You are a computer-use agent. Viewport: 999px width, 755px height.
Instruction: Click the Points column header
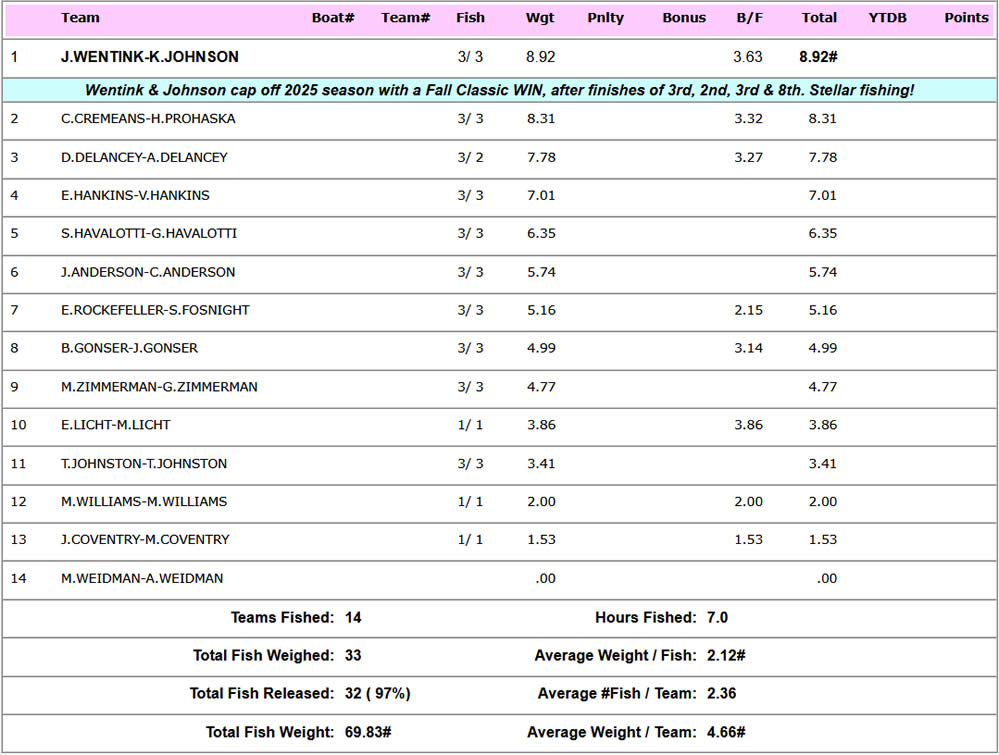966,17
